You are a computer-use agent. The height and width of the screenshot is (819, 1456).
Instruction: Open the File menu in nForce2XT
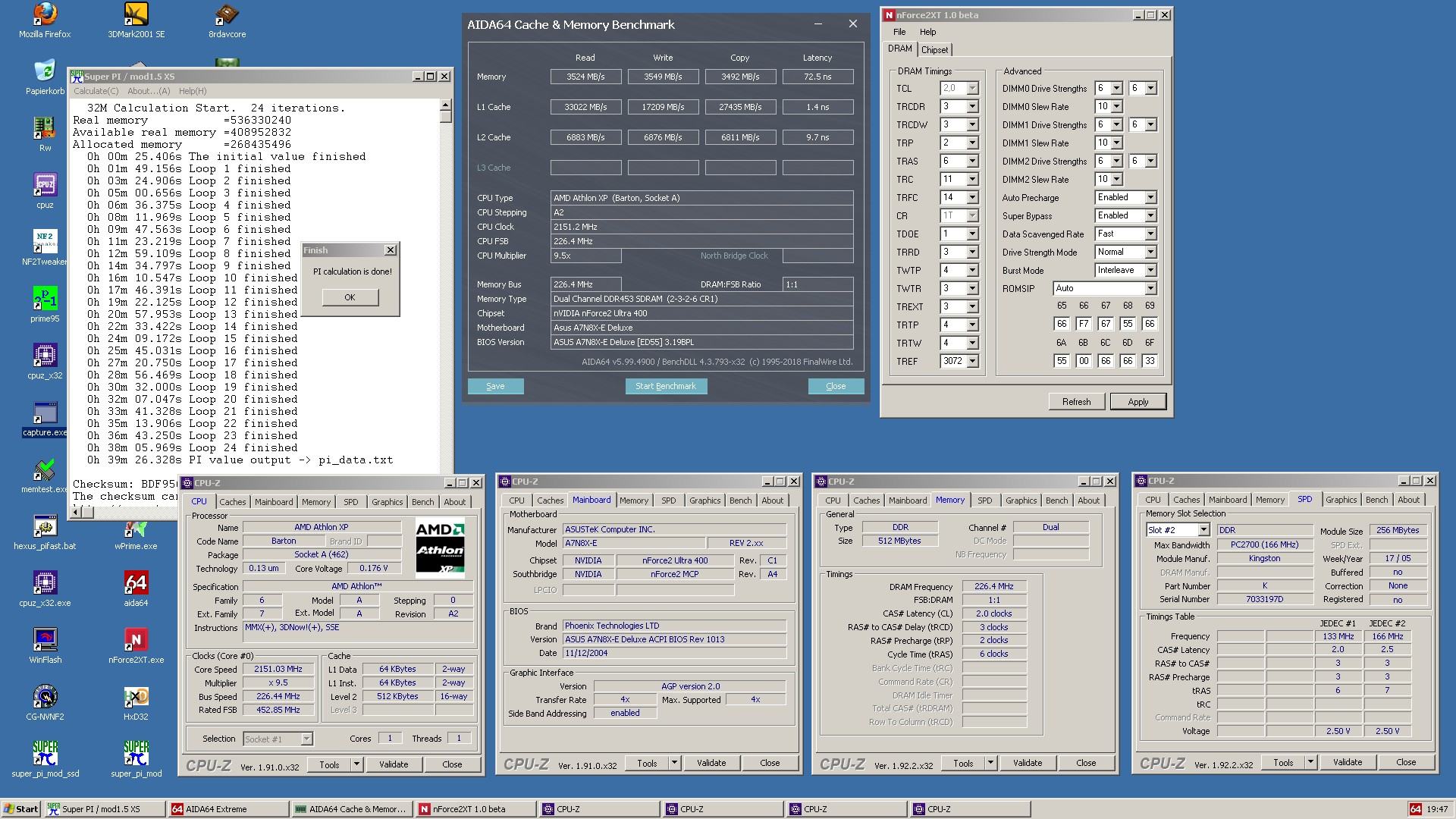pyautogui.click(x=899, y=32)
